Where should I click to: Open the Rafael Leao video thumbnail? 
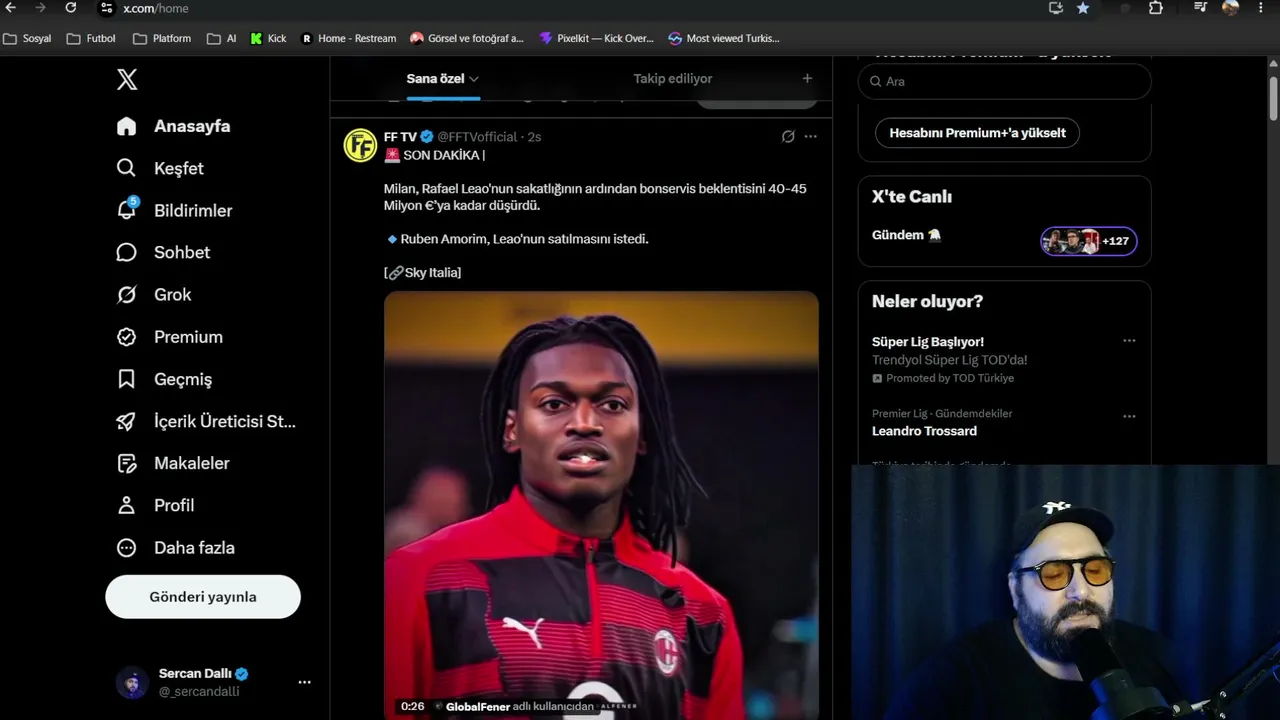pyautogui.click(x=601, y=505)
